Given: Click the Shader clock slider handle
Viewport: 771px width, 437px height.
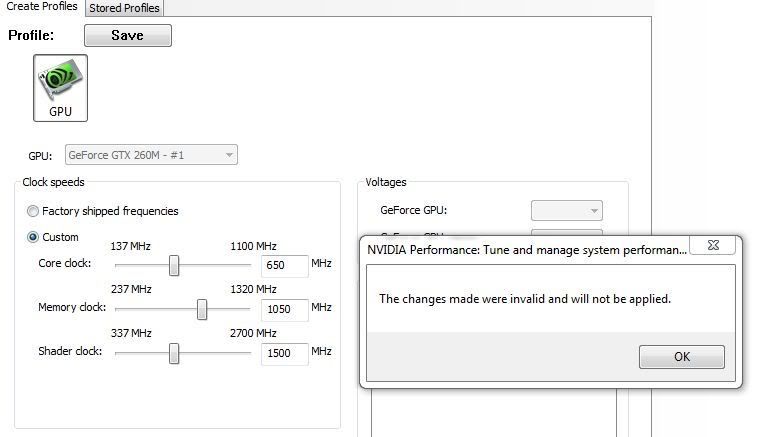Looking at the screenshot, I should click(x=174, y=353).
